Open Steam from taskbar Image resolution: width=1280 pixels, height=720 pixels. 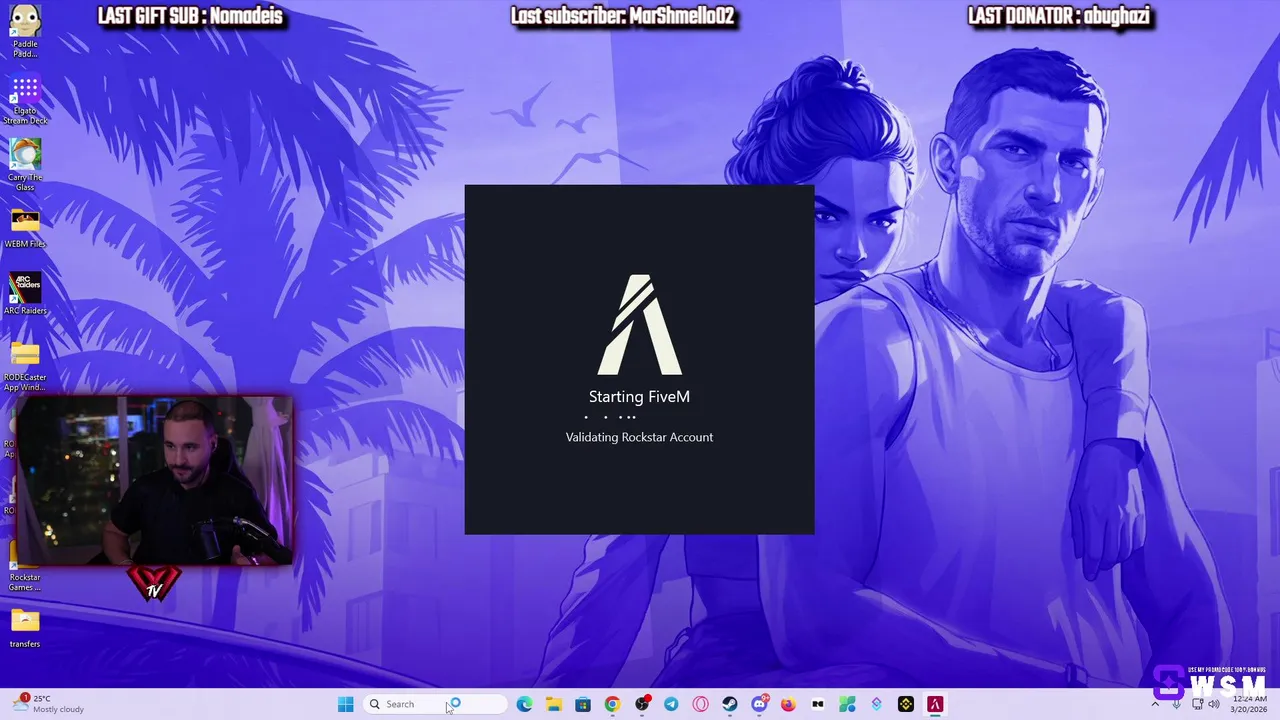[x=730, y=704]
